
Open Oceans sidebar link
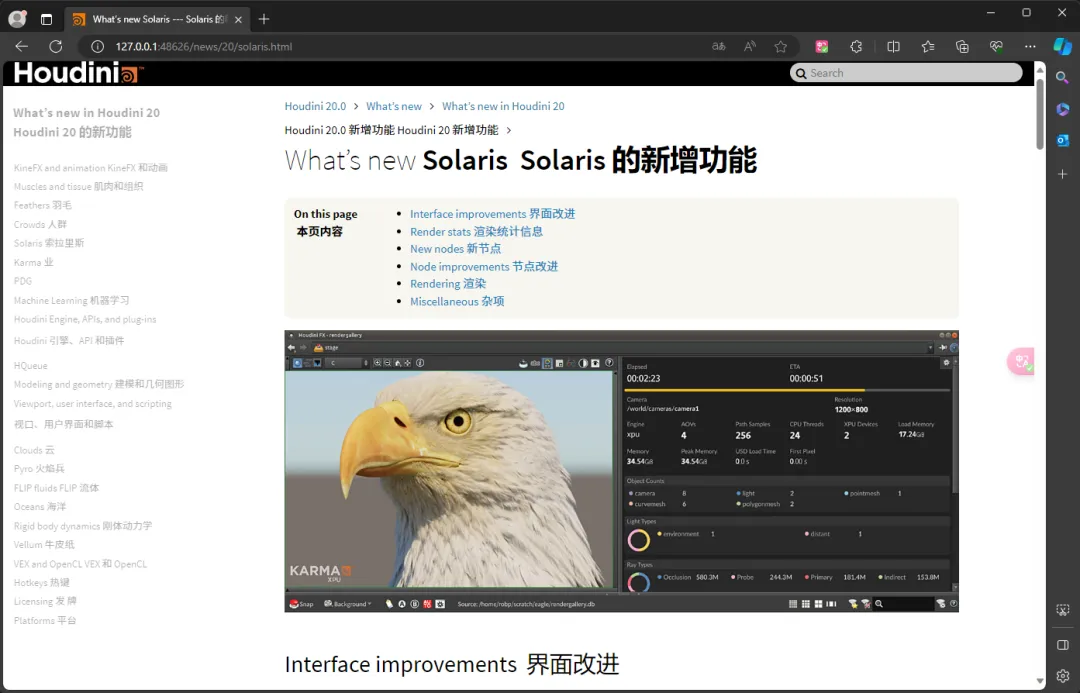pyautogui.click(x=40, y=506)
